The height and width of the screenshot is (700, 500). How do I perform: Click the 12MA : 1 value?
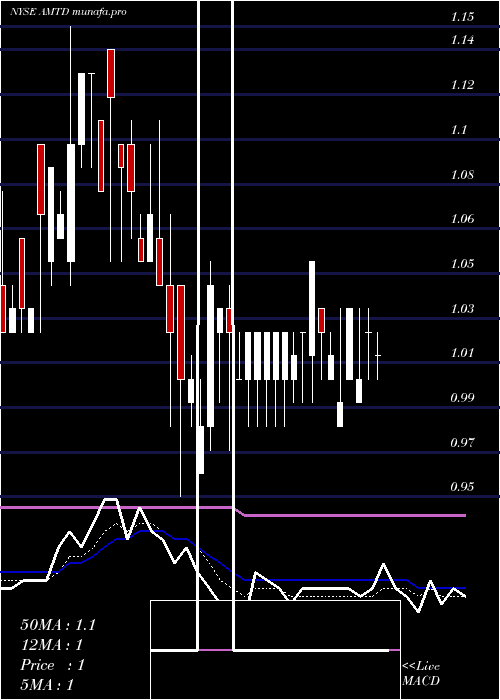52,645
